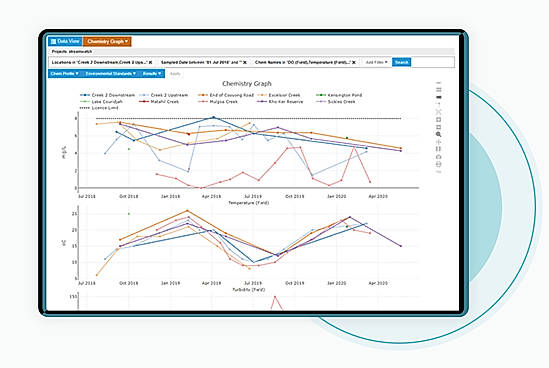Screen dimensions: 549x368
Task: Toggle Excelsior Creek legend entry
Action: point(279,95)
